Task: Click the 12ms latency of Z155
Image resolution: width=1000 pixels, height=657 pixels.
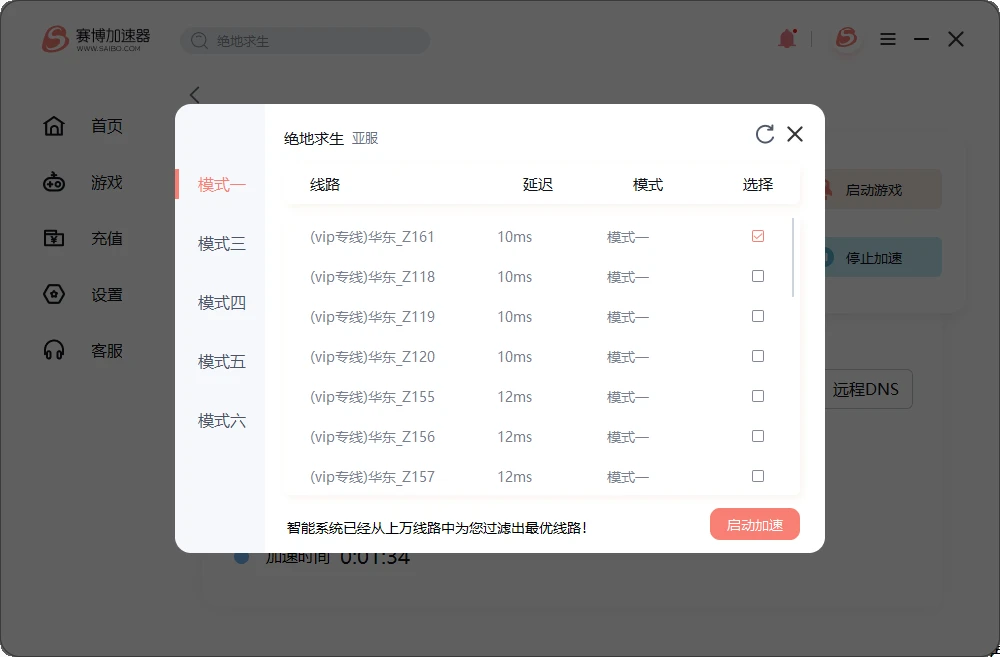Action: coord(515,397)
